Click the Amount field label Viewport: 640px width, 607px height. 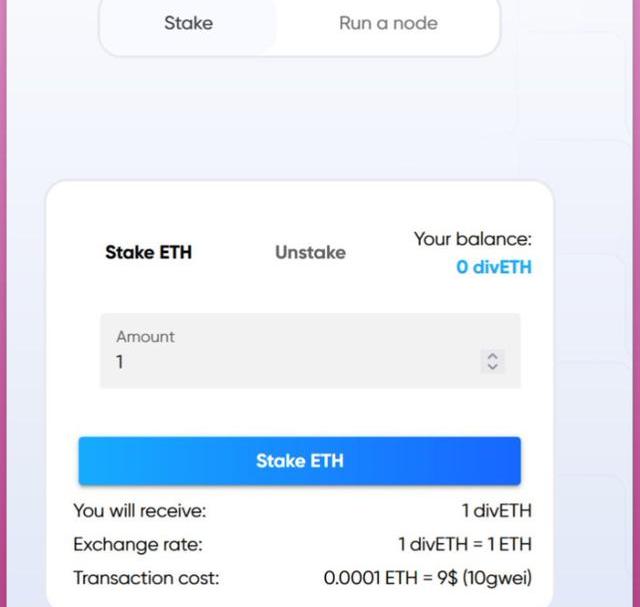click(x=145, y=337)
